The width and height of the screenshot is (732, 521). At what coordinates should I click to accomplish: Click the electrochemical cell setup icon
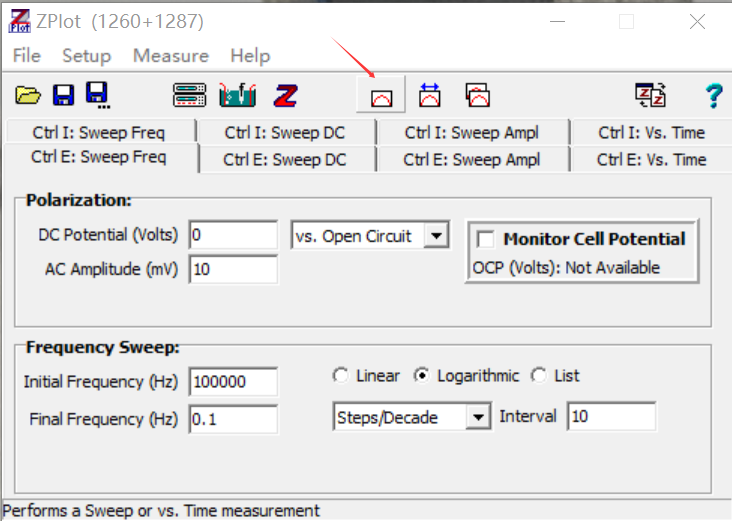point(238,96)
